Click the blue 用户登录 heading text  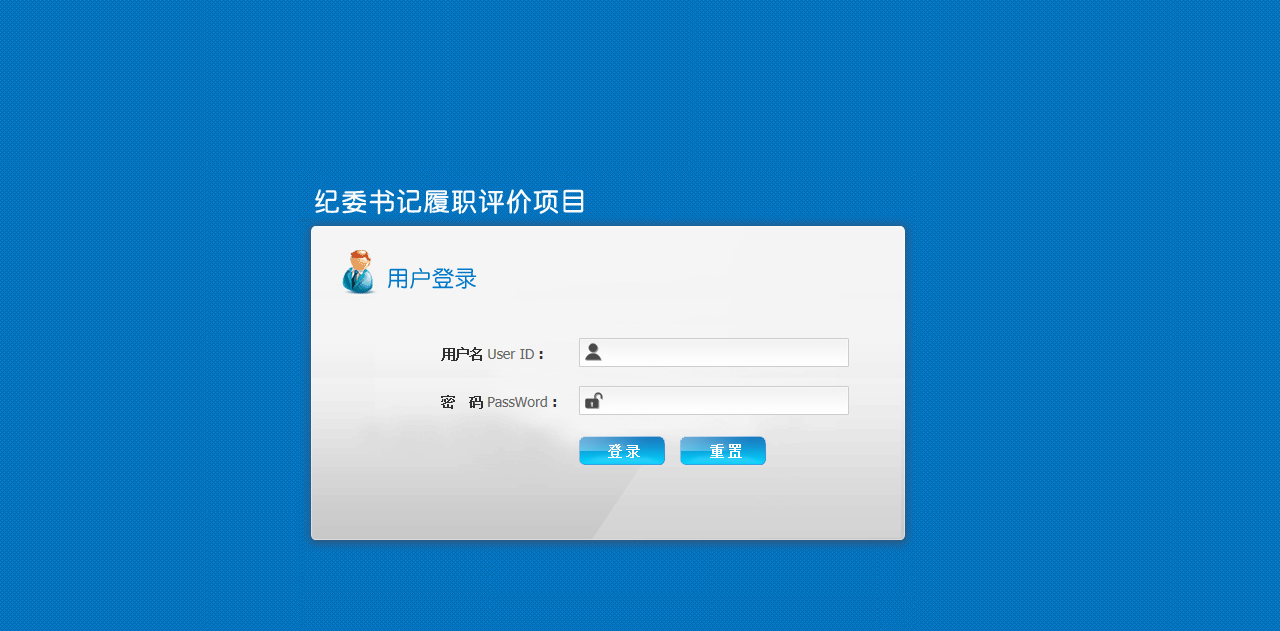click(432, 279)
